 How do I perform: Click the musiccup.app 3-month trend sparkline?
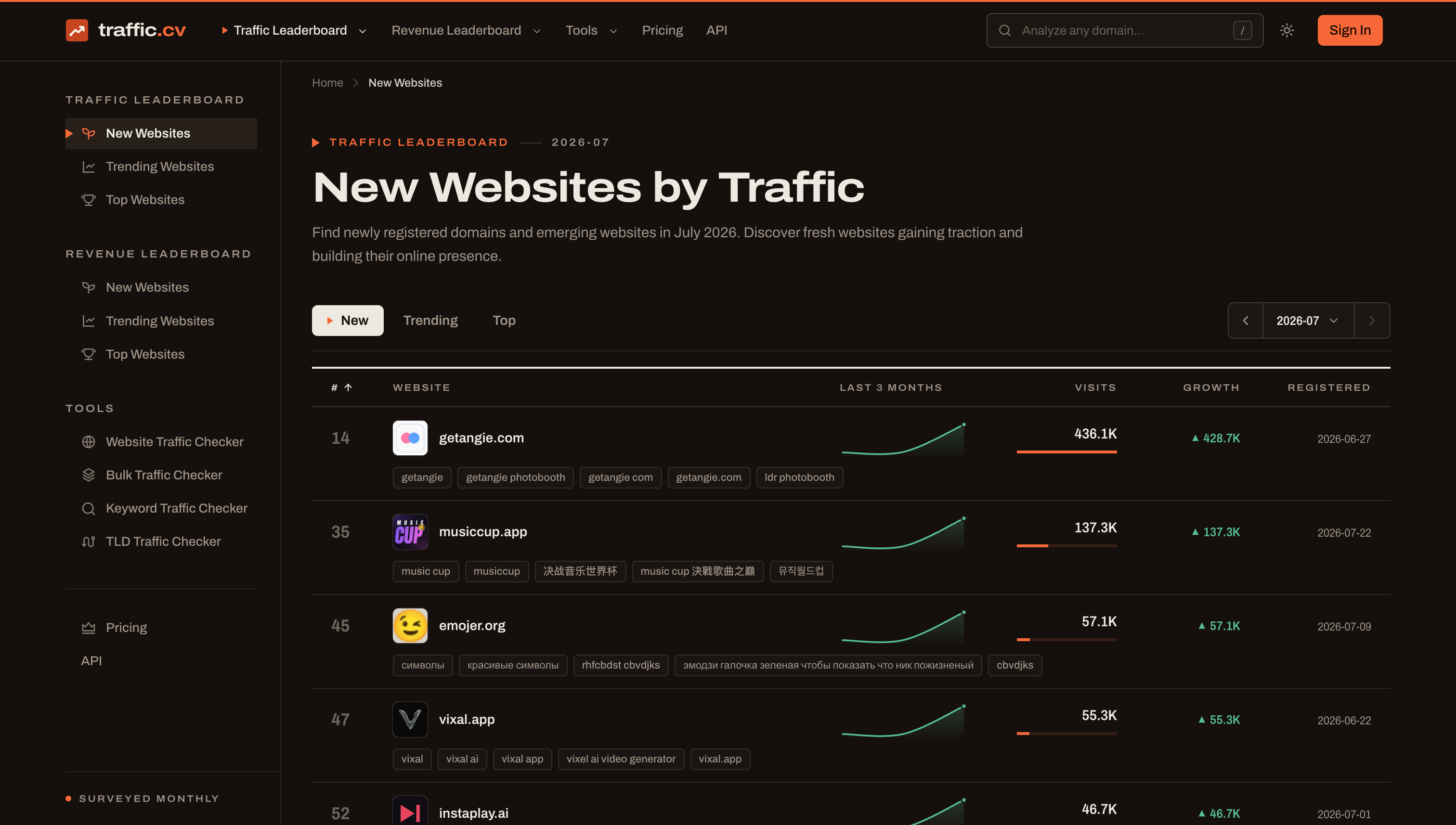click(903, 533)
